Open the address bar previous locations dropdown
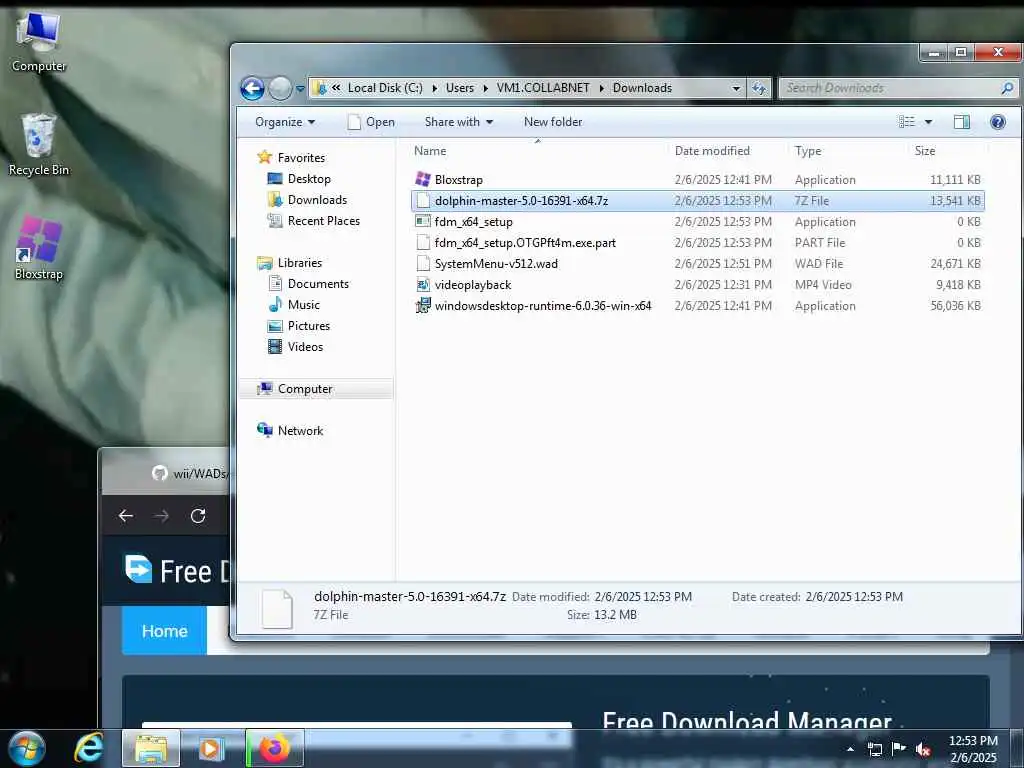1024x768 pixels. pyautogui.click(x=736, y=88)
